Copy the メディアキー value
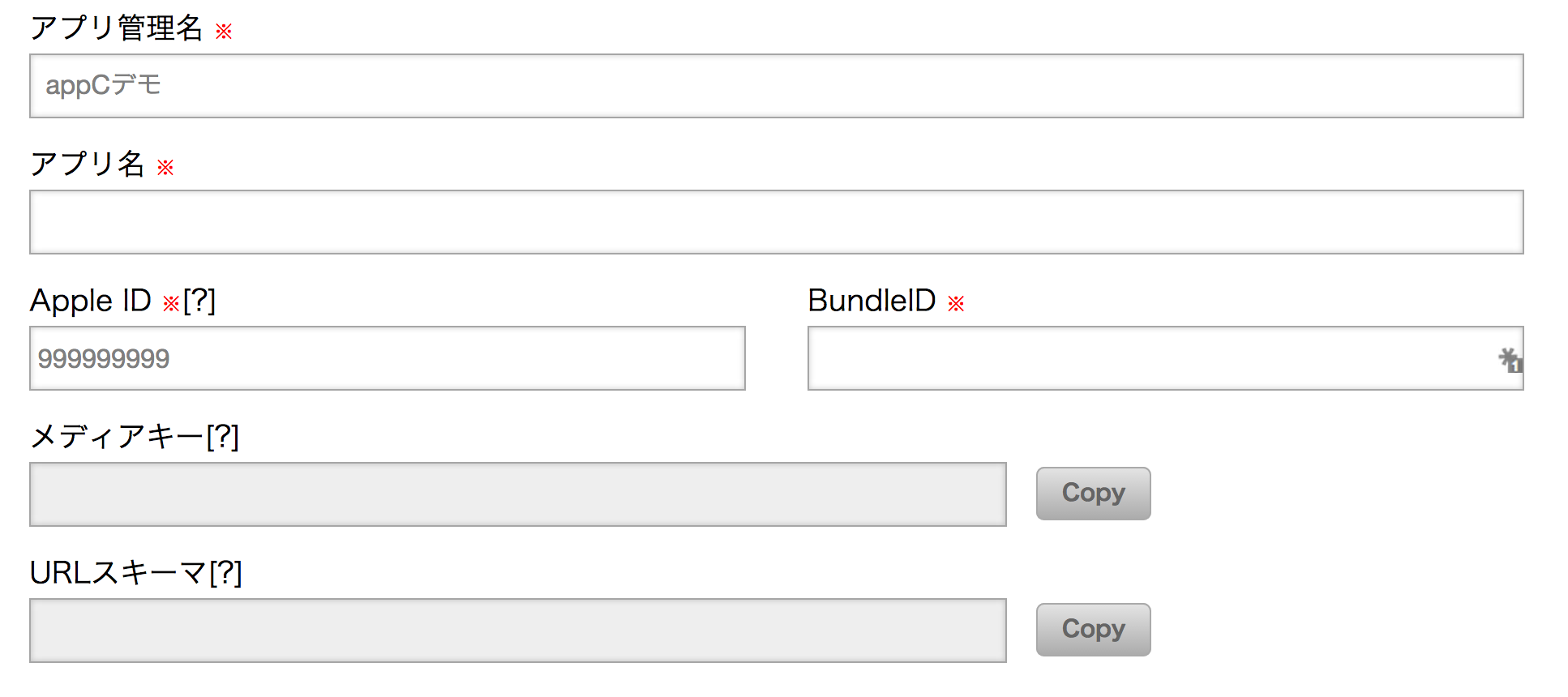 point(1093,494)
